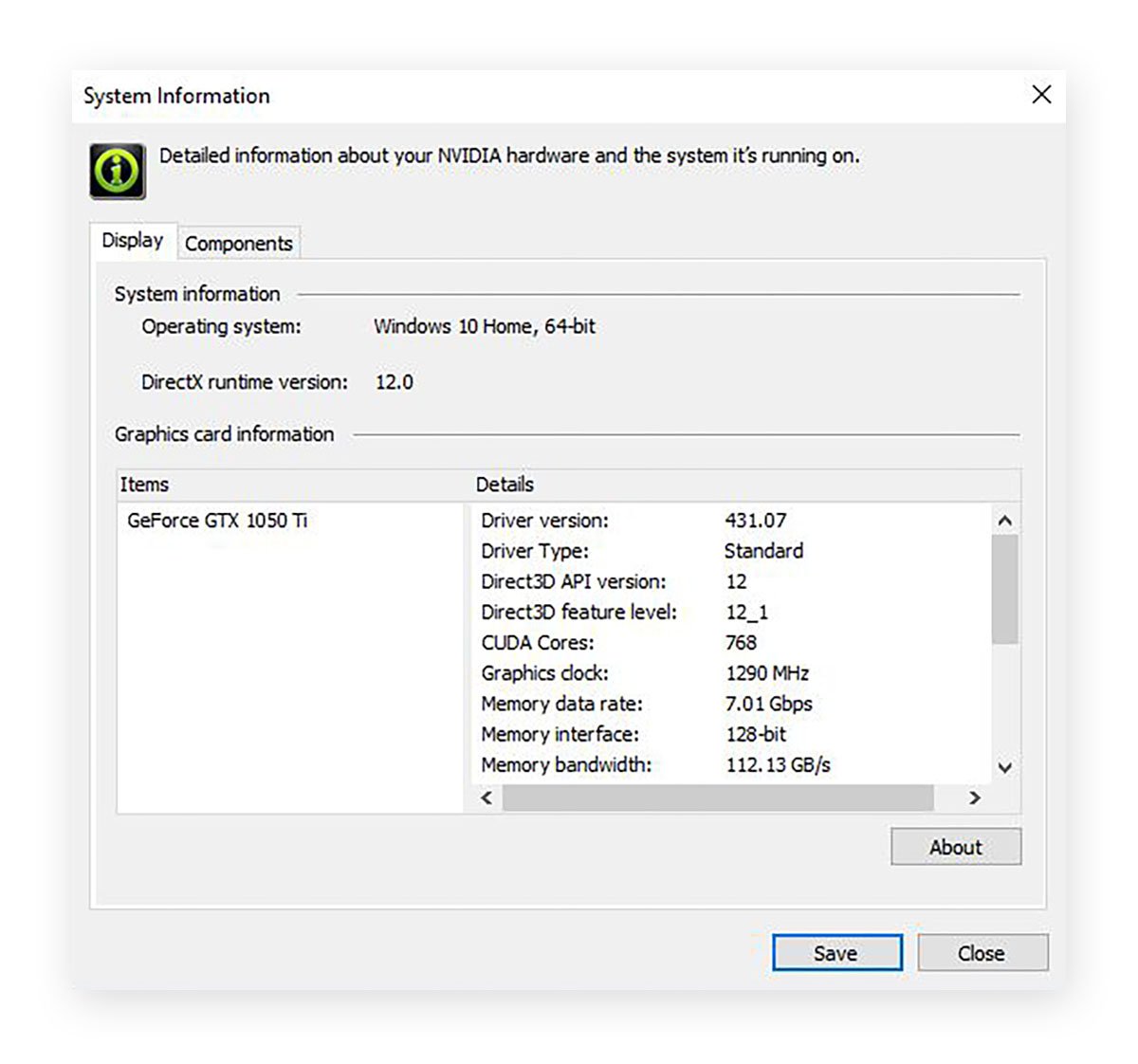Select the Display tab
This screenshot has width=1138, height=1064.
[133, 240]
